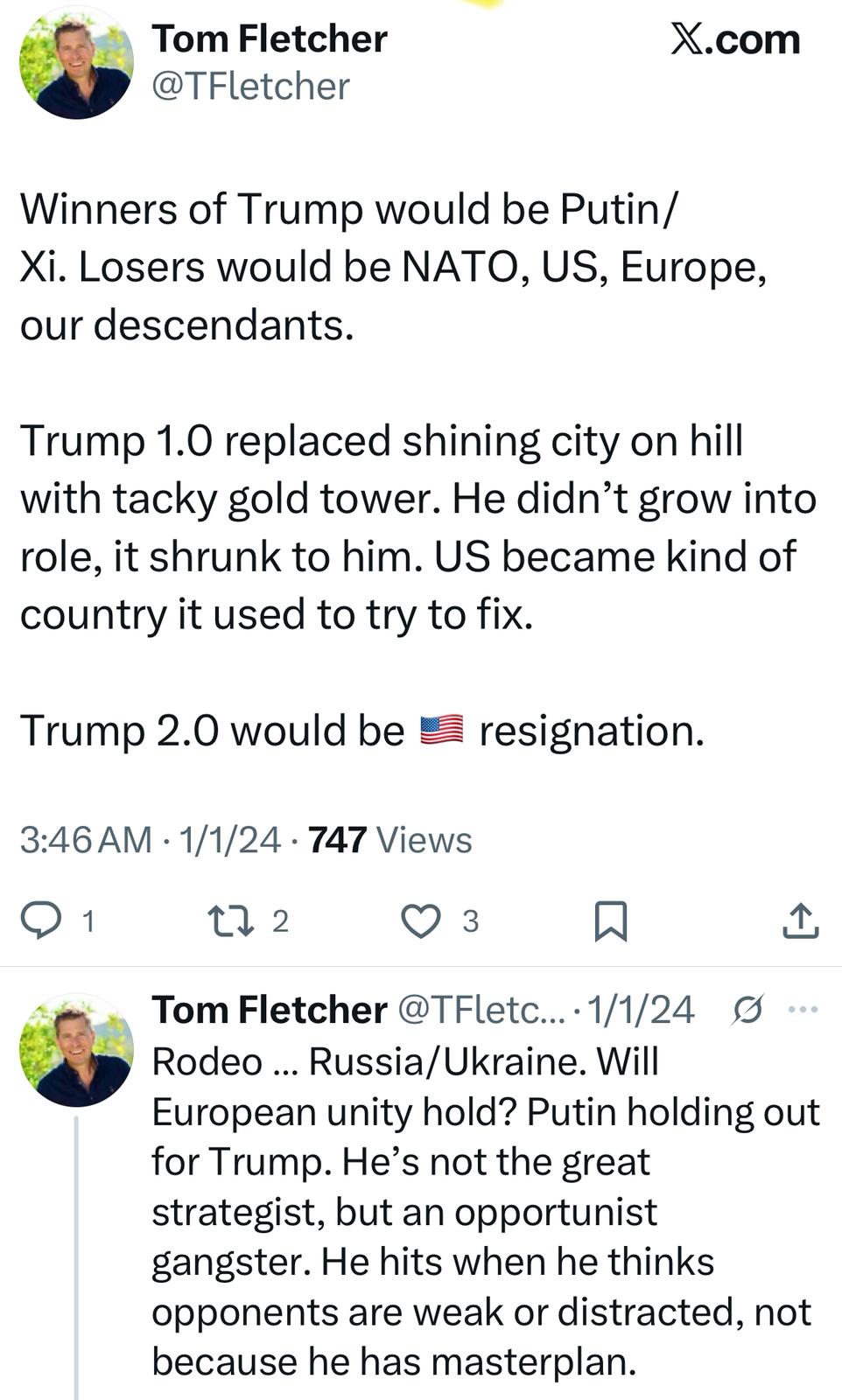Click the Tom Fletcher name in header

[269, 38]
